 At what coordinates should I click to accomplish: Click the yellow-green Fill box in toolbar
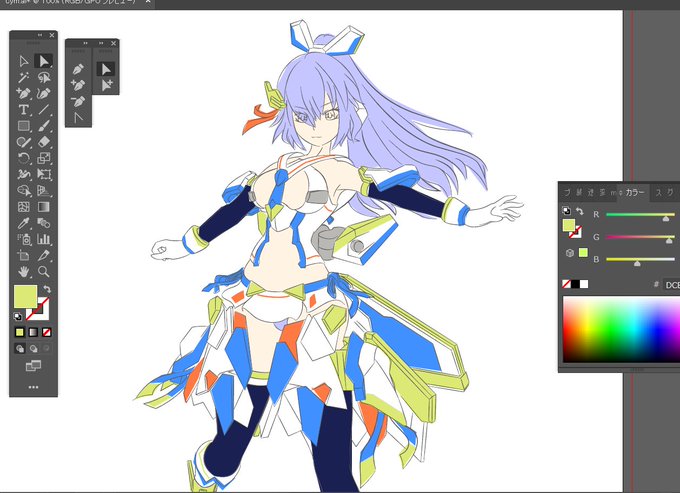click(26, 297)
